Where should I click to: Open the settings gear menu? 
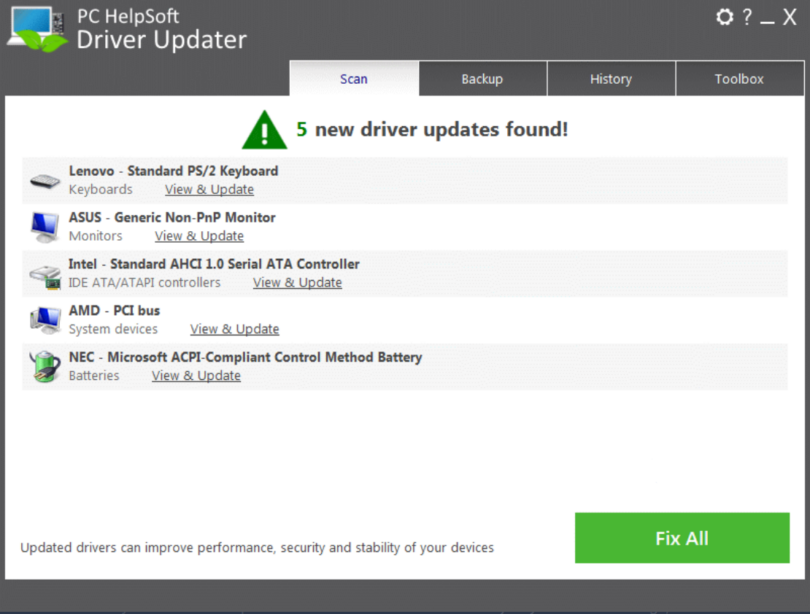(x=724, y=17)
